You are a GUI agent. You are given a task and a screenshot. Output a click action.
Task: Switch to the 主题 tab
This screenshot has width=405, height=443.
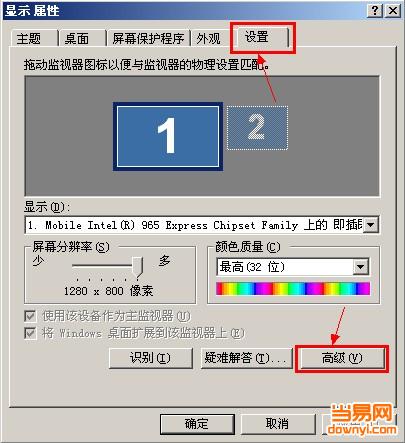29,39
